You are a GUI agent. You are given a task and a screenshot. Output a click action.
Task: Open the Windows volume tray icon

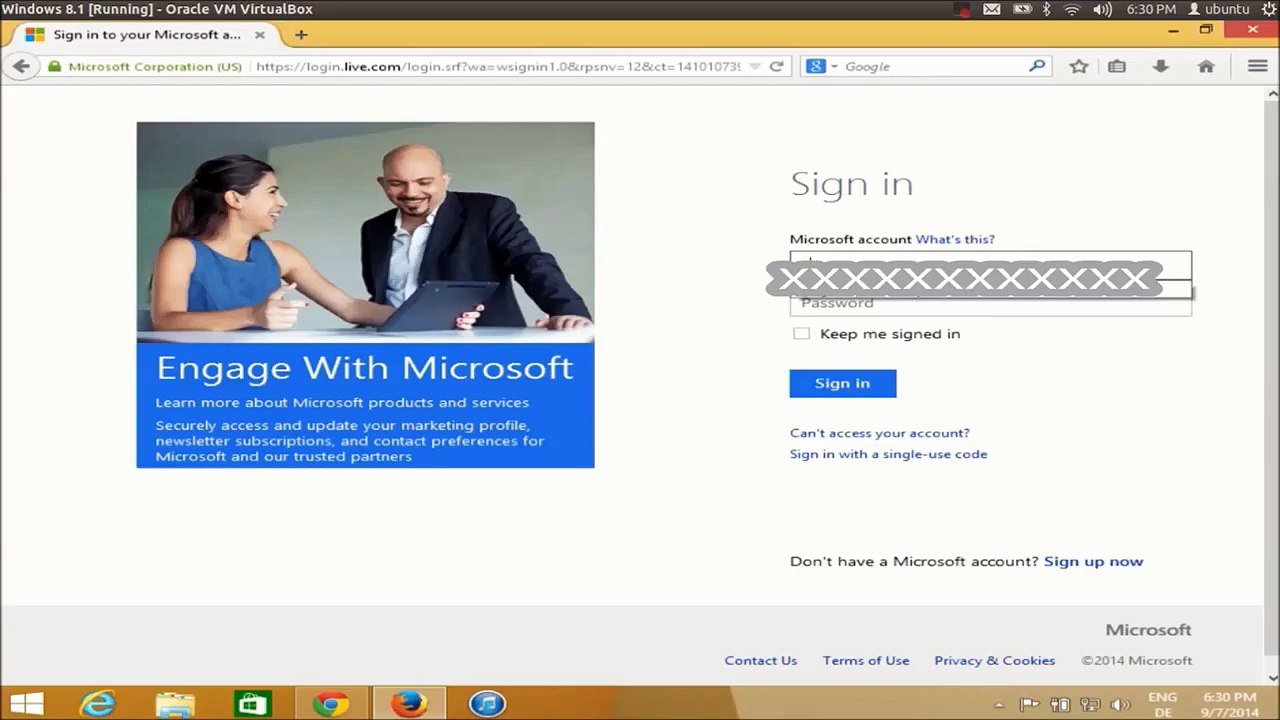[x=1118, y=704]
